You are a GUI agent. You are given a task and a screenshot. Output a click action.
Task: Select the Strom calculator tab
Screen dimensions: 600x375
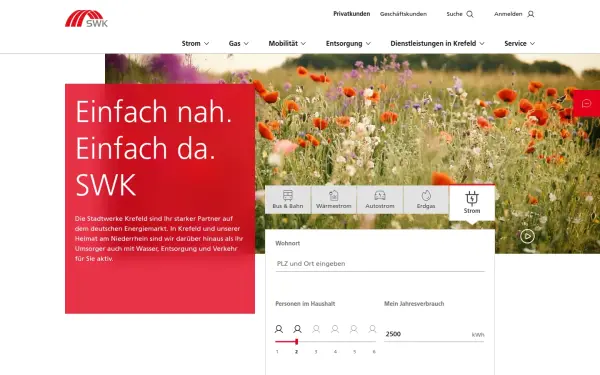[x=472, y=203]
